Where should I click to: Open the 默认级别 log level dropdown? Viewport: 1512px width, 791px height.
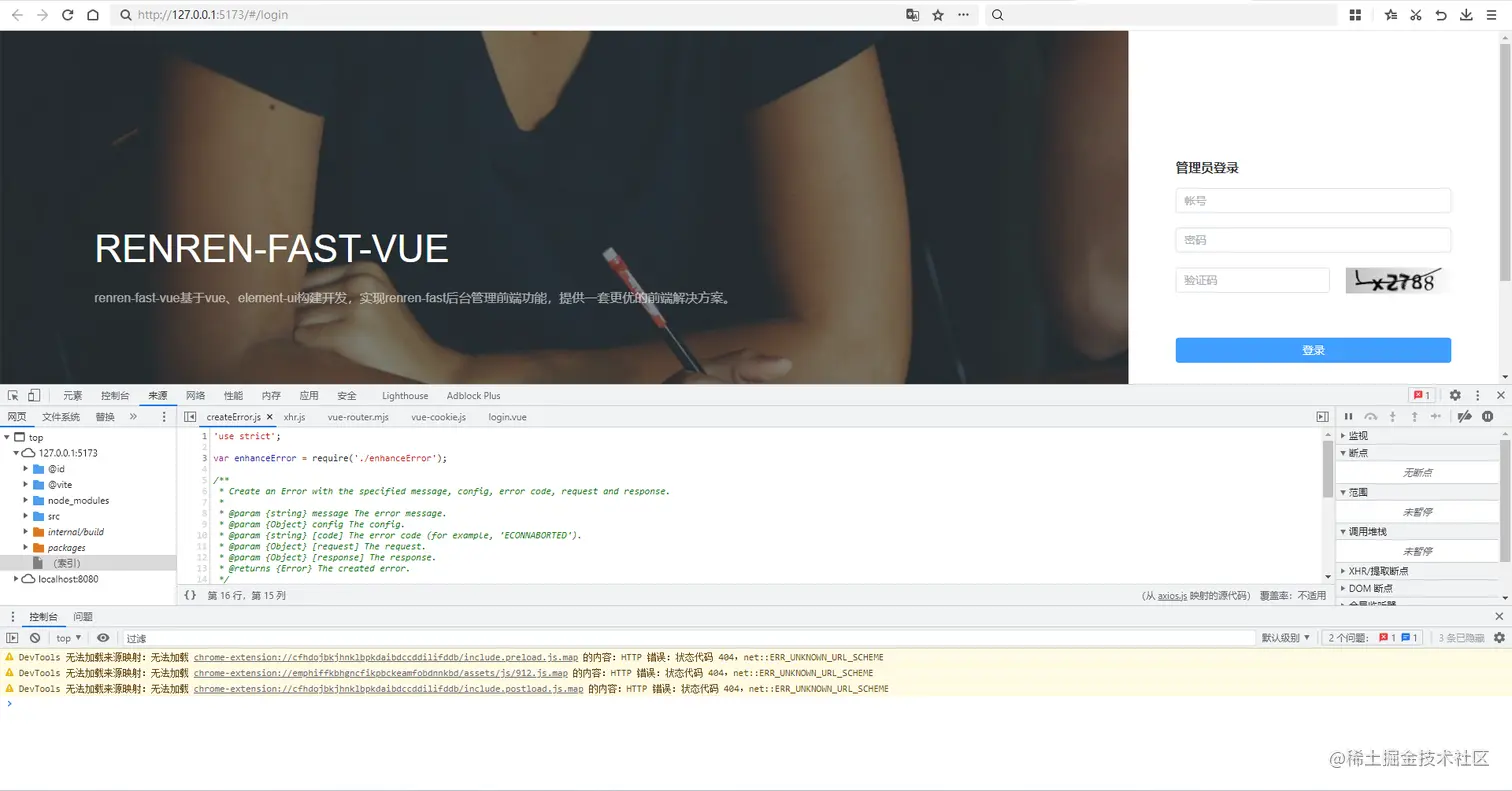[1286, 638]
